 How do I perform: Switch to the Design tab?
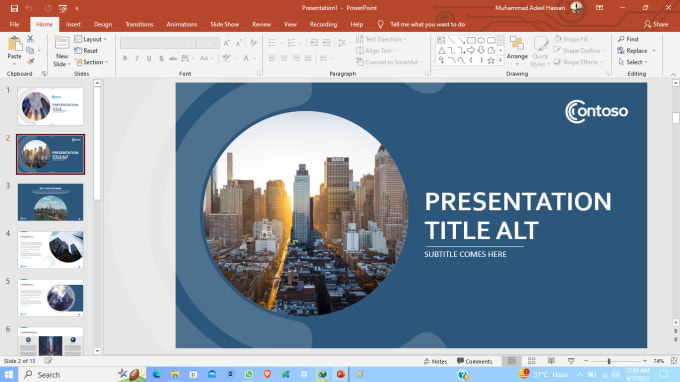point(103,24)
